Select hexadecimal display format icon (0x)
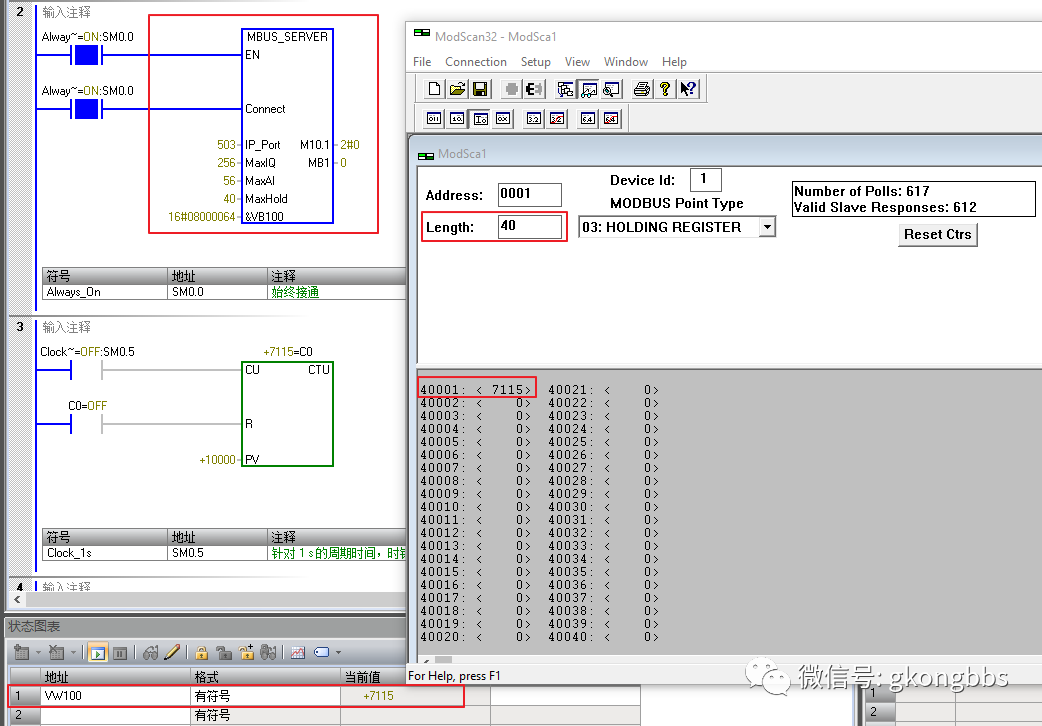Screen dimensions: 1042x726 pyautogui.click(x=503, y=119)
